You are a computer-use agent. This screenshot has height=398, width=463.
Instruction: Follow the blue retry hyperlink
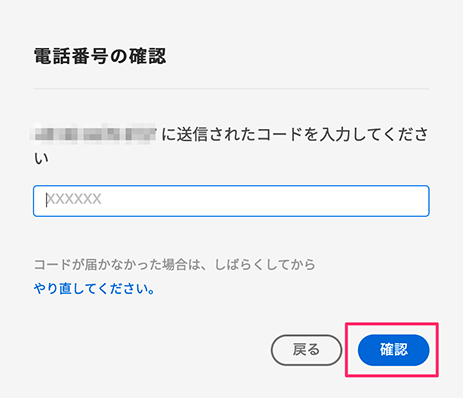[x=94, y=288]
